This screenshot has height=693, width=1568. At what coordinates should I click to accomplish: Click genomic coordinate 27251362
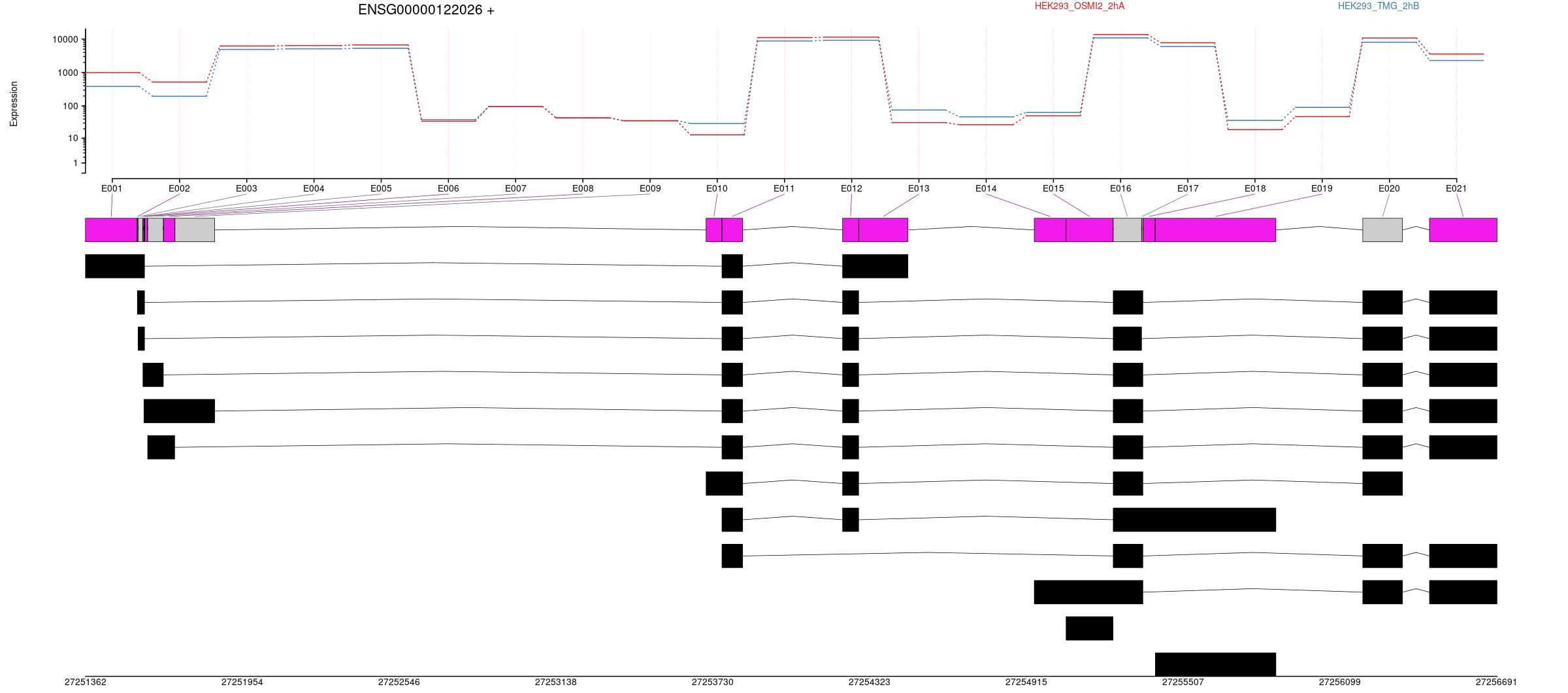click(86, 682)
